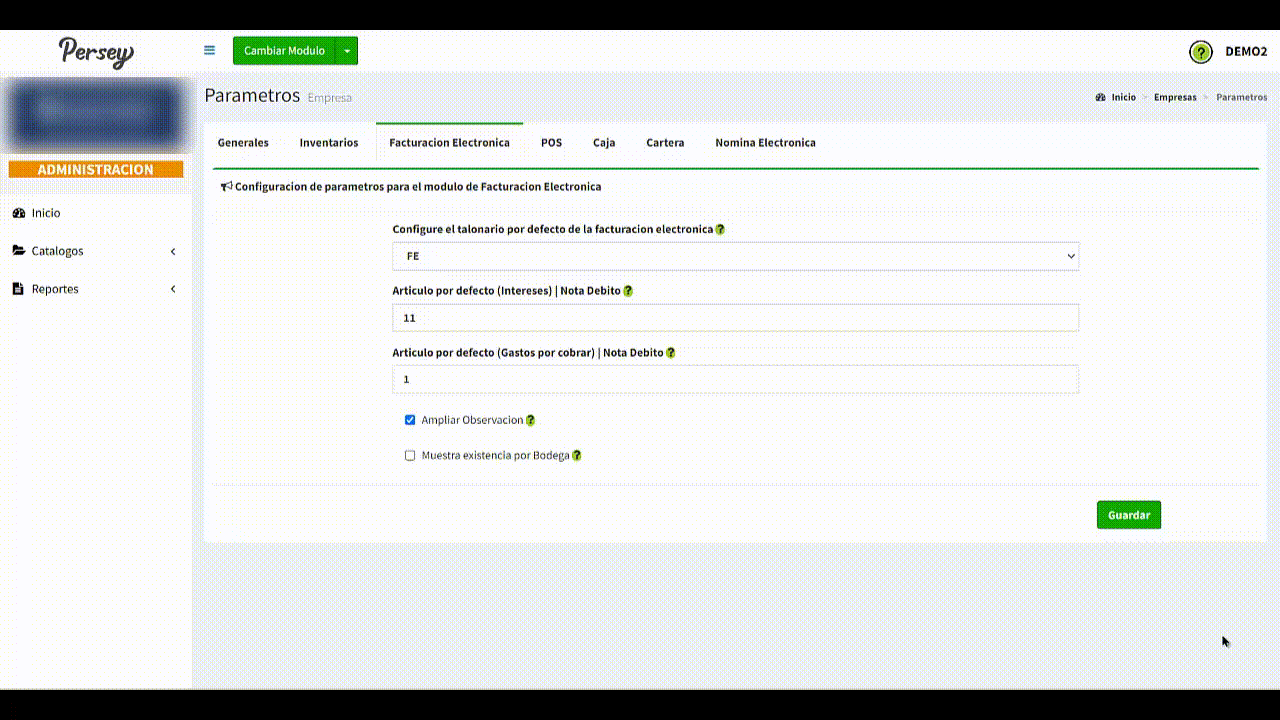This screenshot has height=720, width=1280.
Task: Enable Muestra existencia por Bodega checkbox
Action: coord(410,455)
